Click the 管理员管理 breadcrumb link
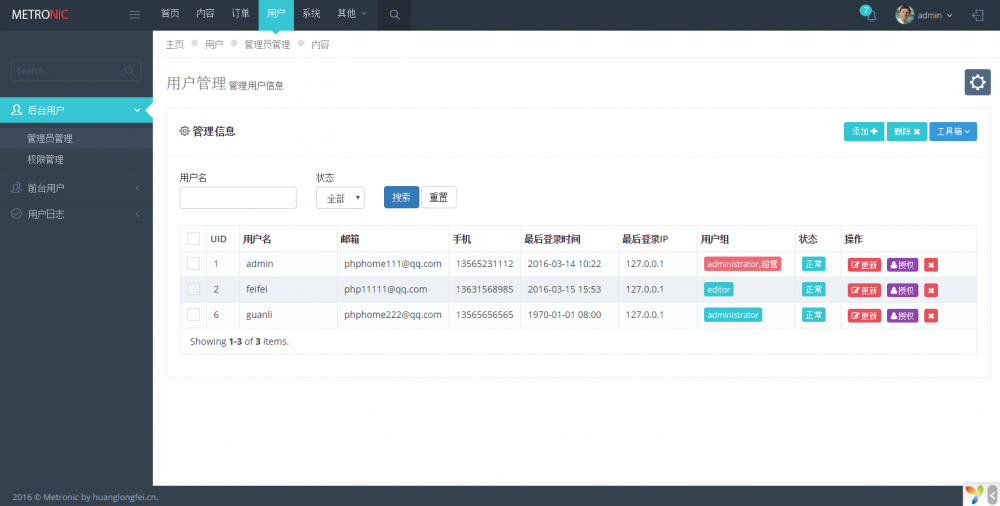This screenshot has width=1000, height=506. click(267, 45)
